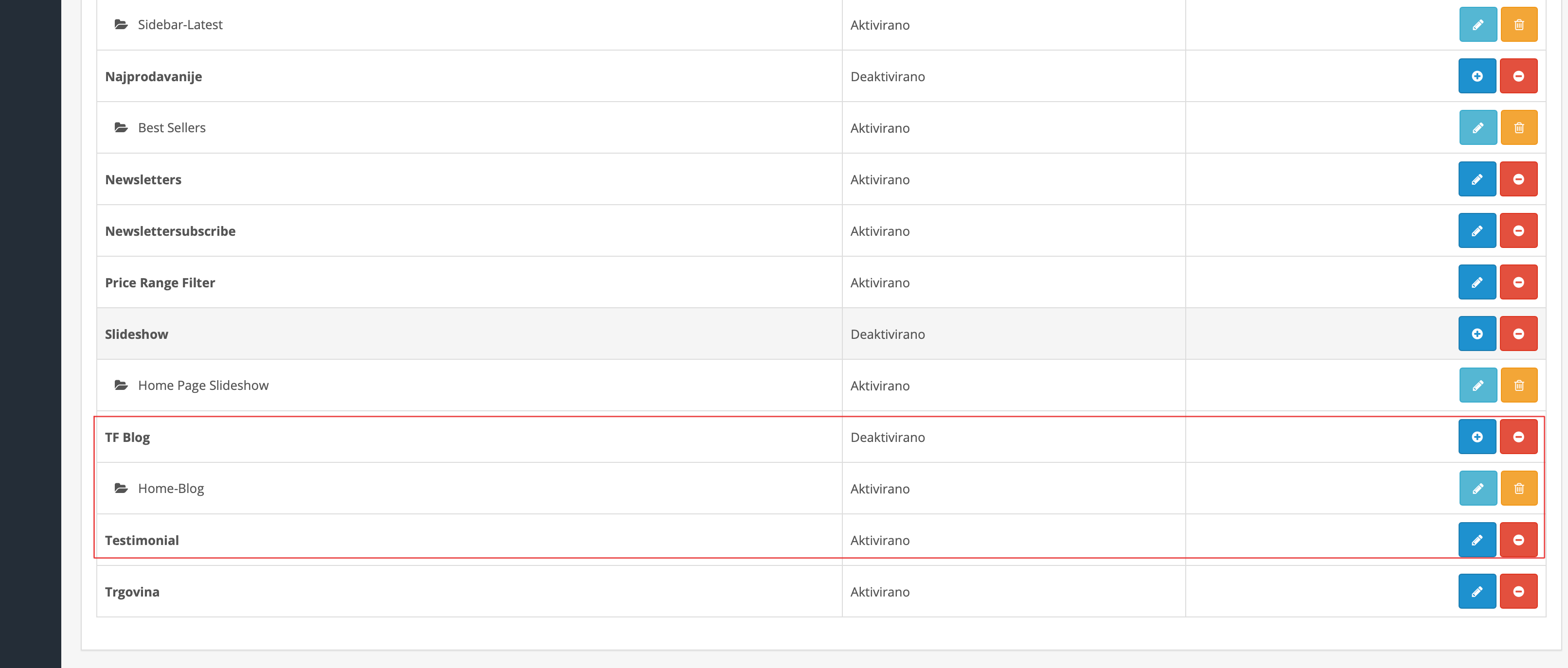Click the Aktivirano status of Trgovina

pos(879,592)
